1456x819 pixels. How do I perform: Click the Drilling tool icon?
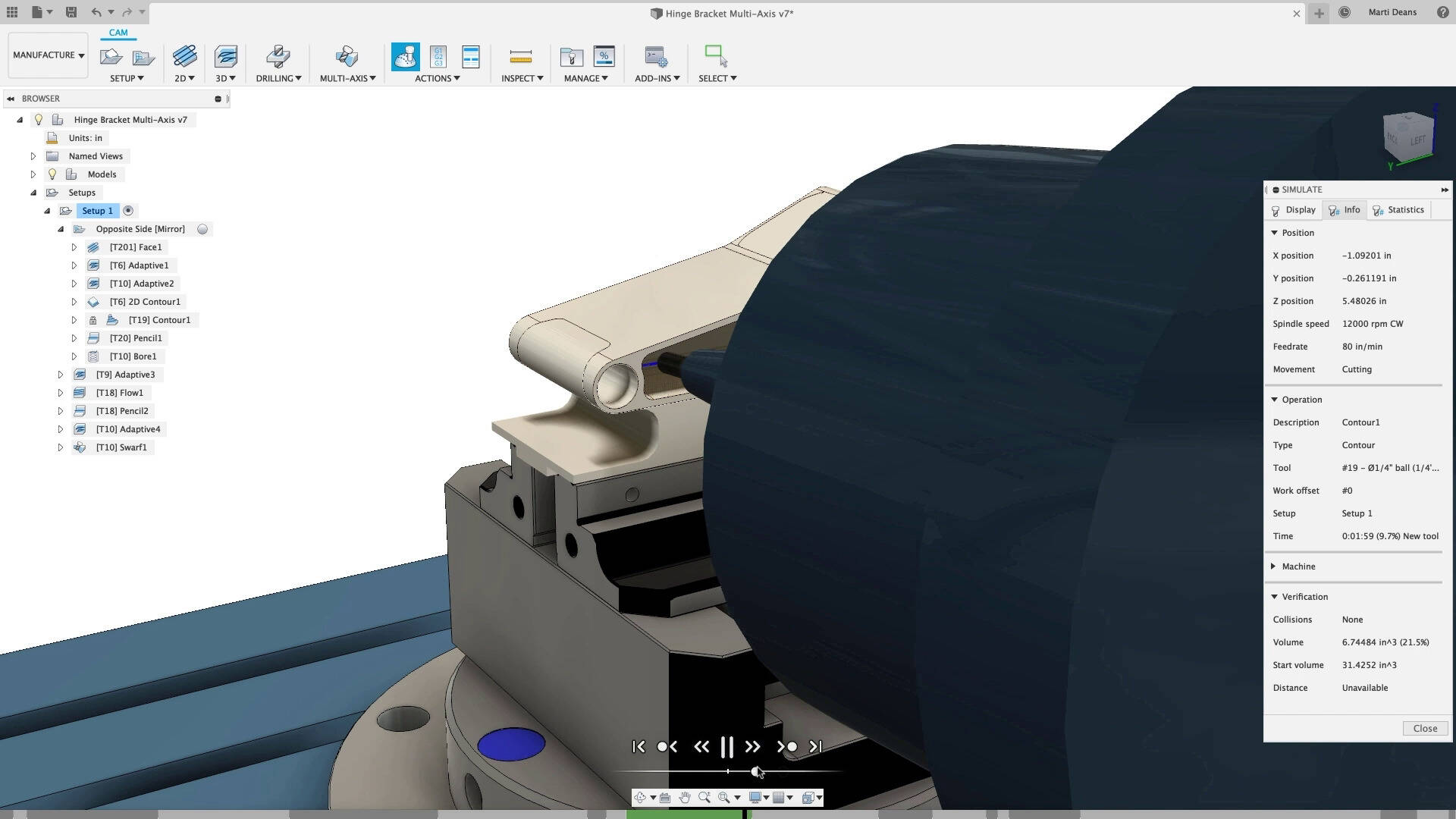point(278,57)
